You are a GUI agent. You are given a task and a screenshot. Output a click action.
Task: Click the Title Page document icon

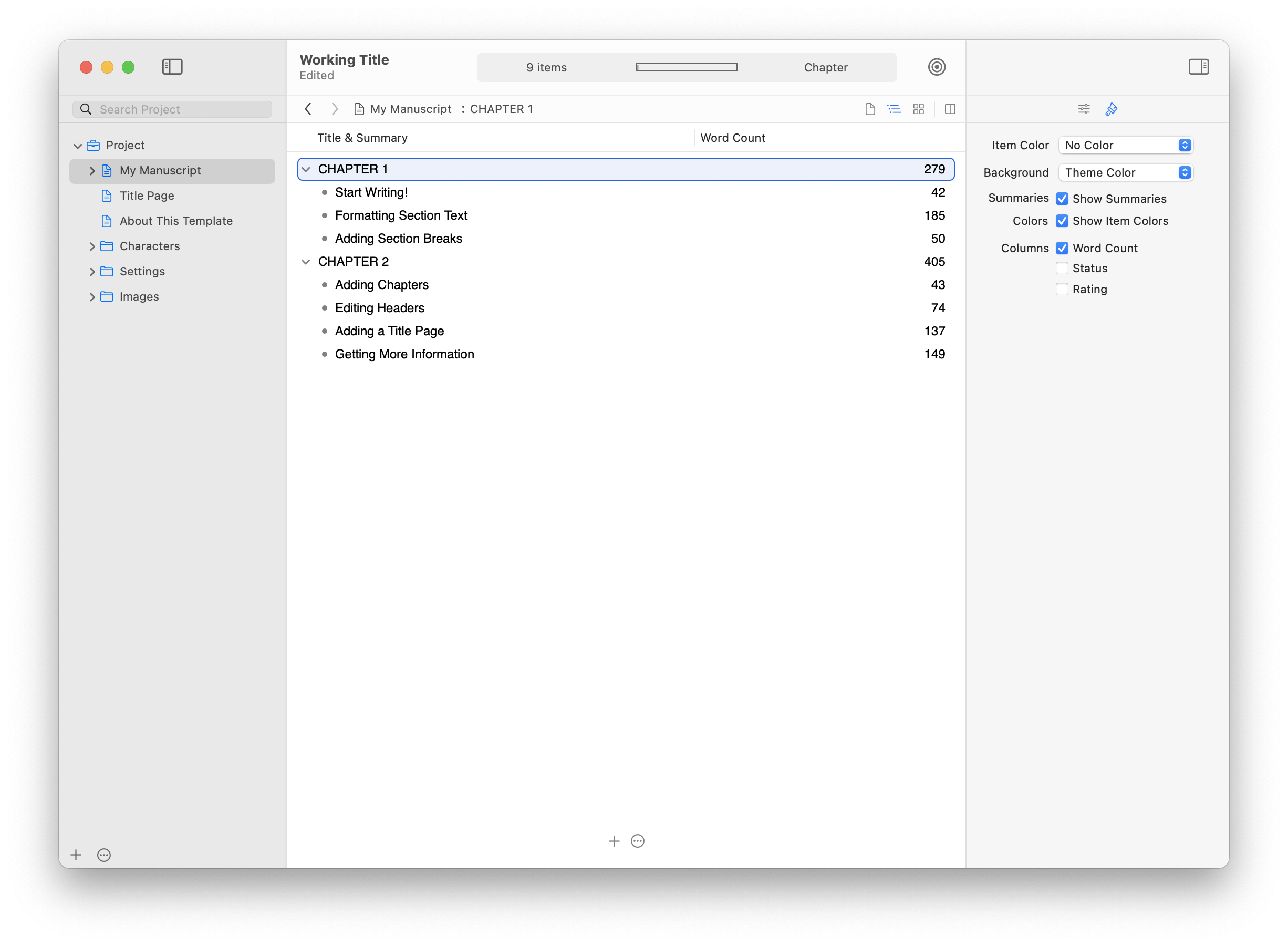click(x=107, y=196)
